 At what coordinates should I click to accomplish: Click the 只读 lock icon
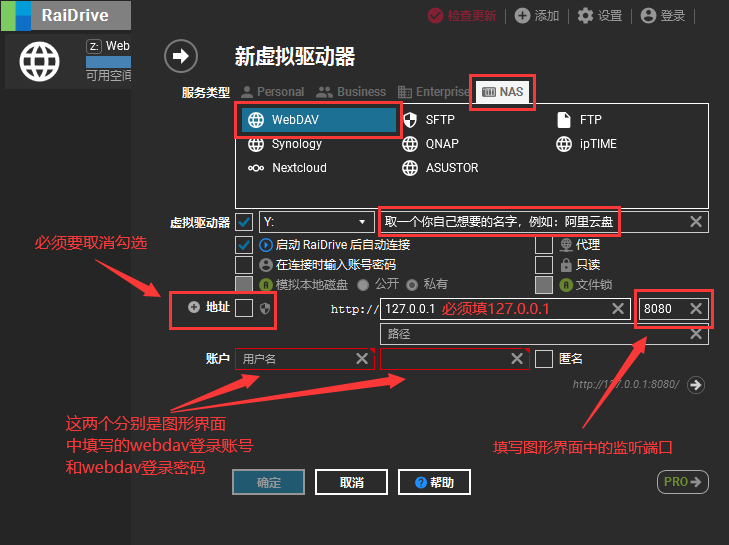tap(566, 265)
